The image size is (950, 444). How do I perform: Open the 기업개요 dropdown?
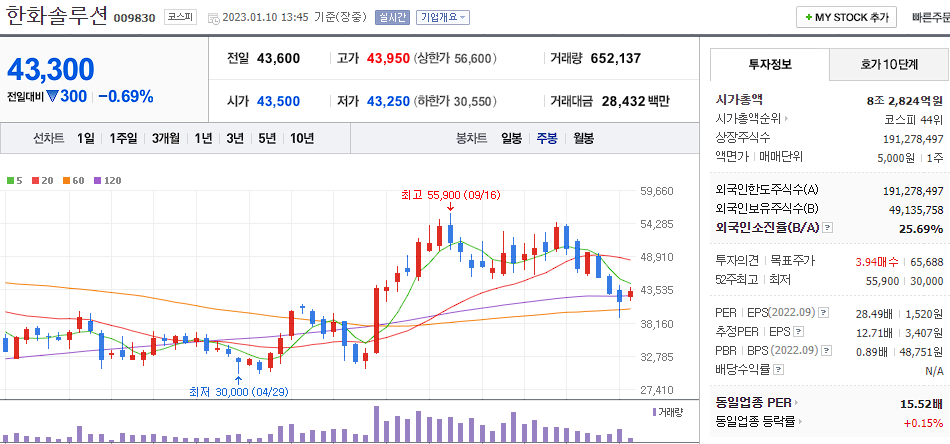click(x=443, y=18)
